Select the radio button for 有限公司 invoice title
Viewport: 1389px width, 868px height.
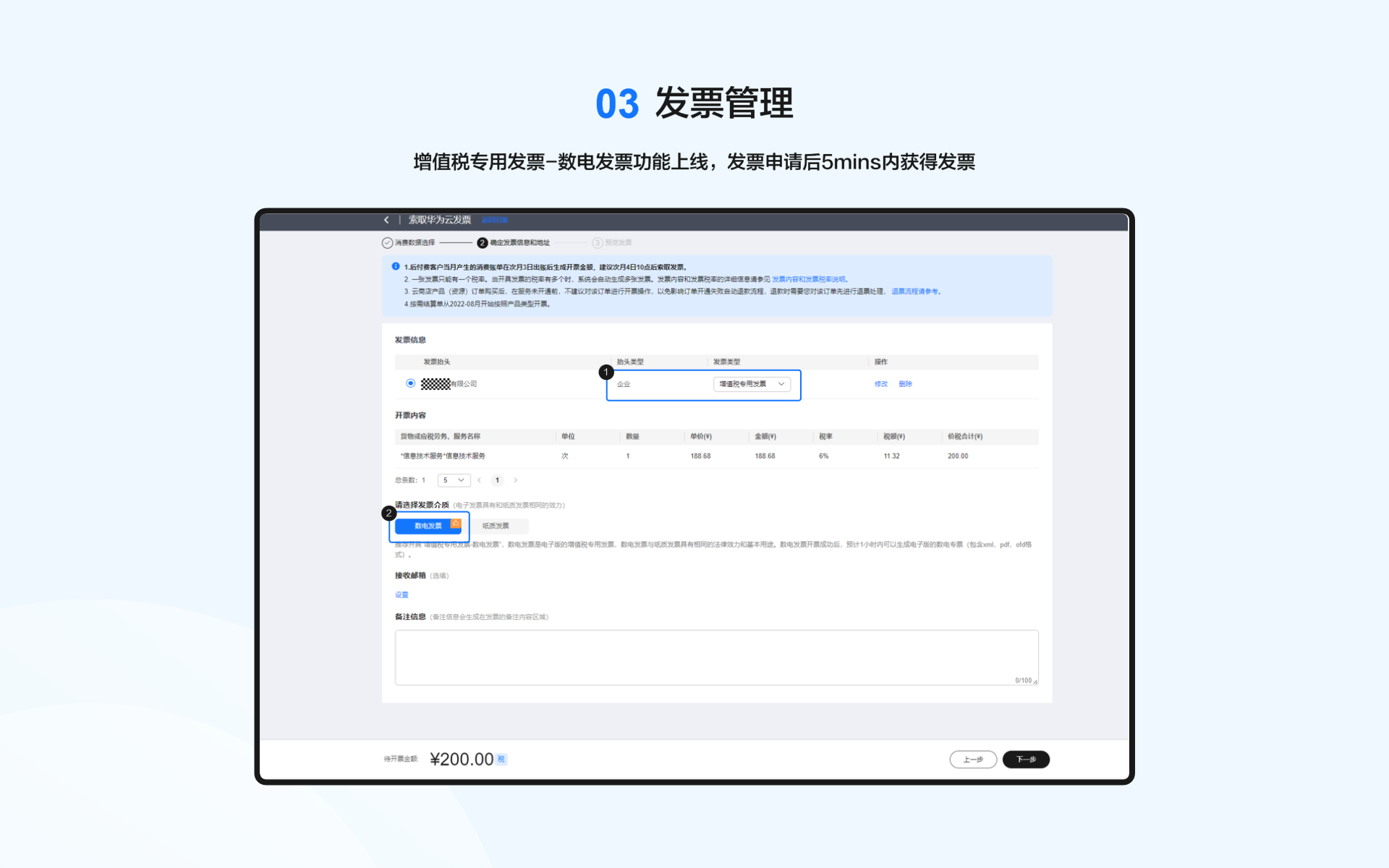coord(410,383)
